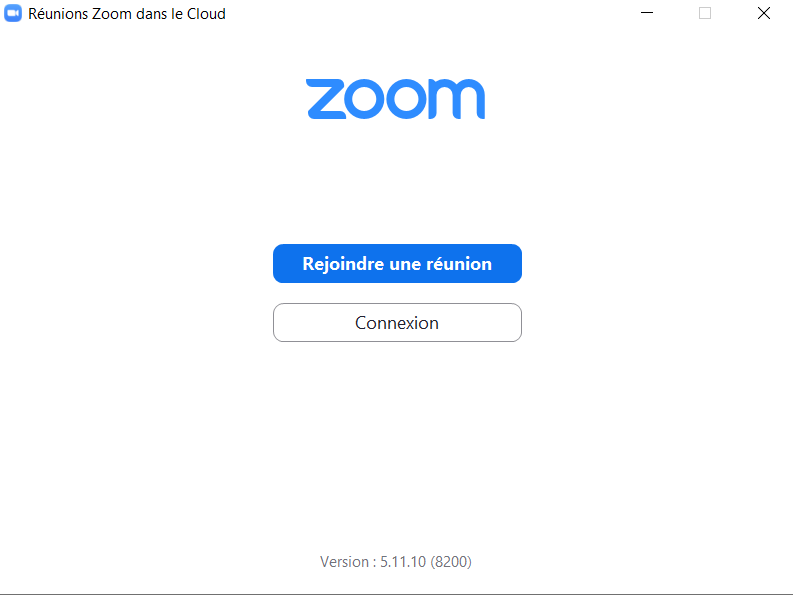Click Rejoindre une réunion button
This screenshot has width=793, height=595.
(x=397, y=264)
